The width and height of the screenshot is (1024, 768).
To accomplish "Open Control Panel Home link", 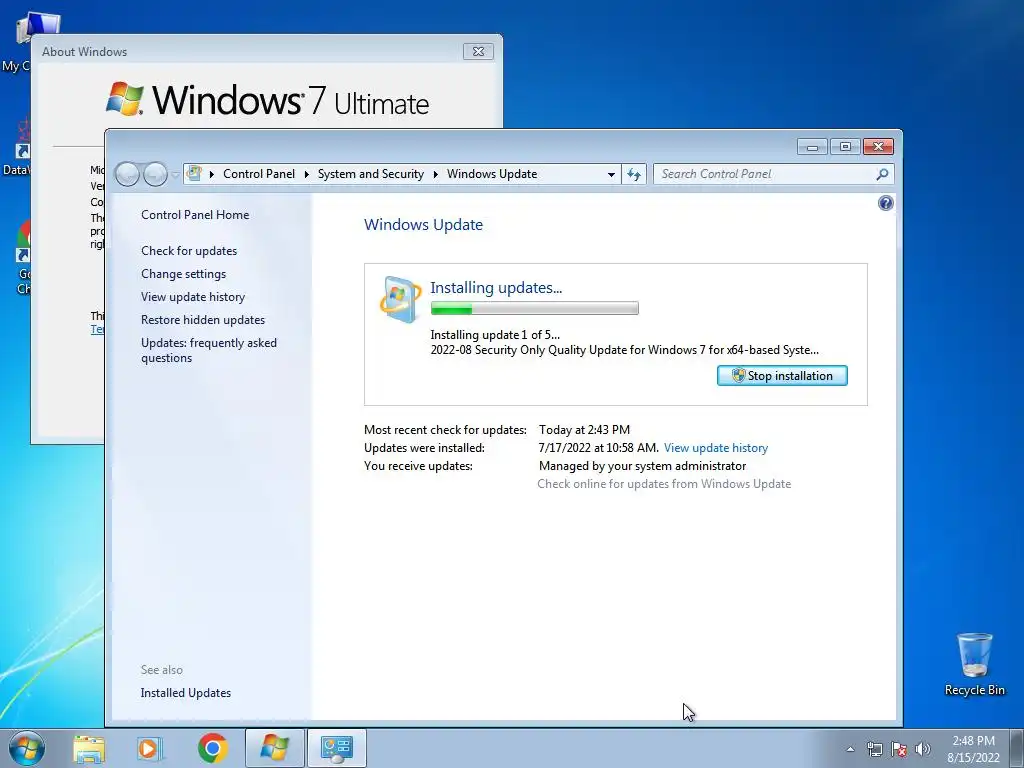I will point(195,215).
